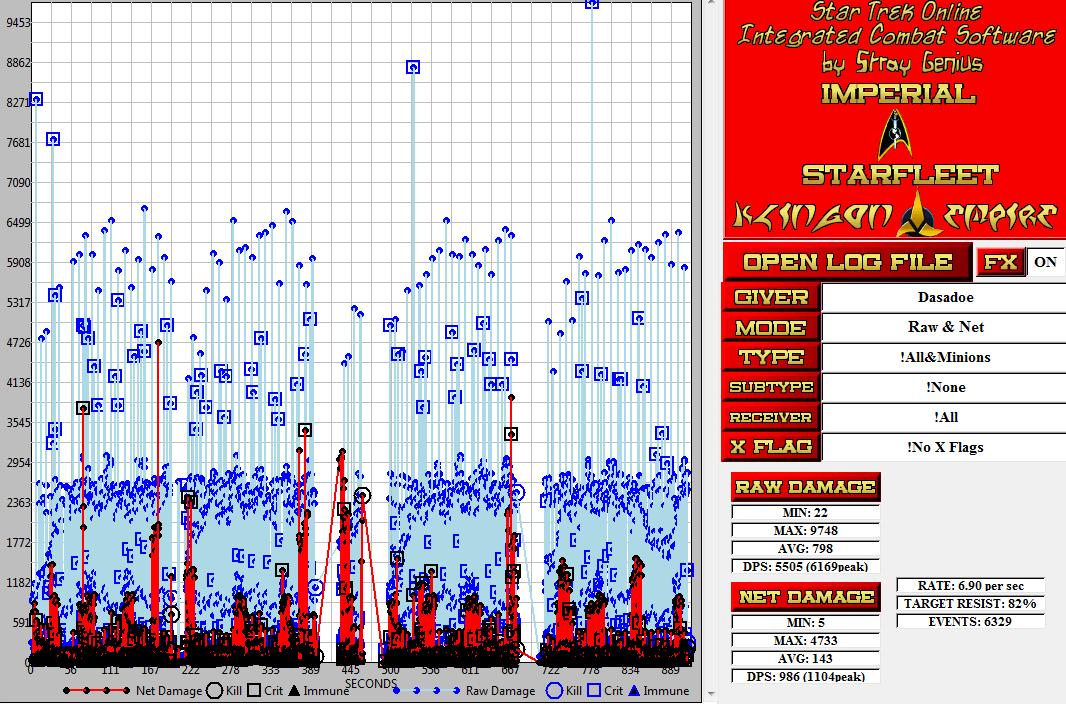Click the DPS: 5505 (6169peak) value

click(x=806, y=566)
